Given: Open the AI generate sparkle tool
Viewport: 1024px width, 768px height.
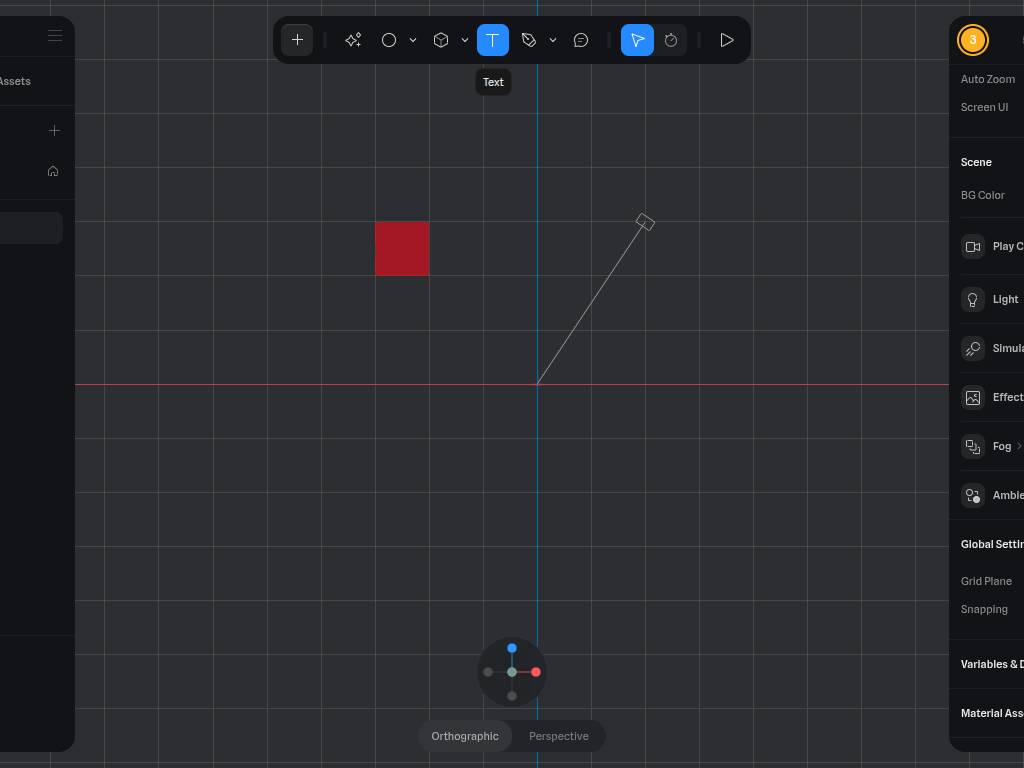Looking at the screenshot, I should [353, 40].
